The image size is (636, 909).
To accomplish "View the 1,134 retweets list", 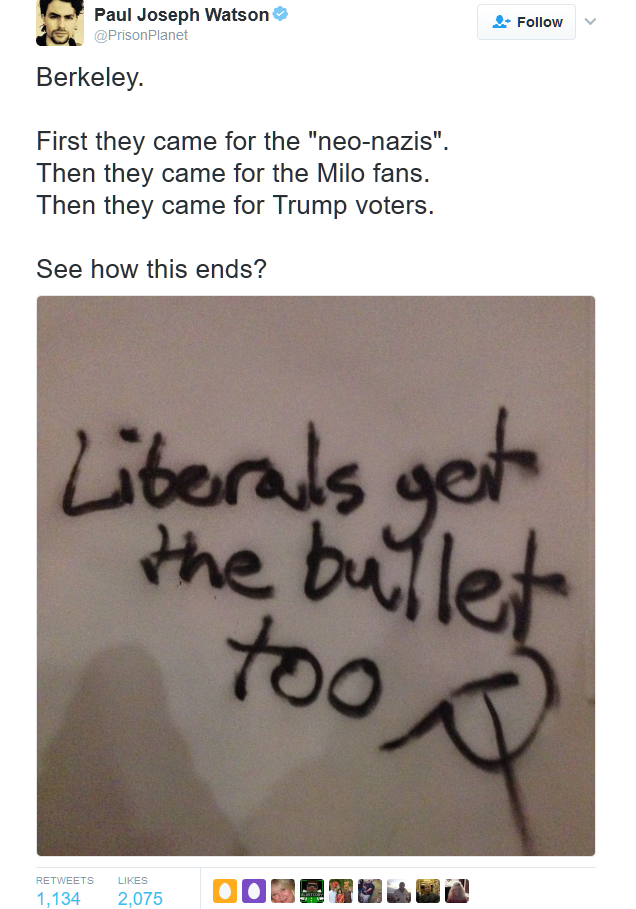I will [58, 898].
